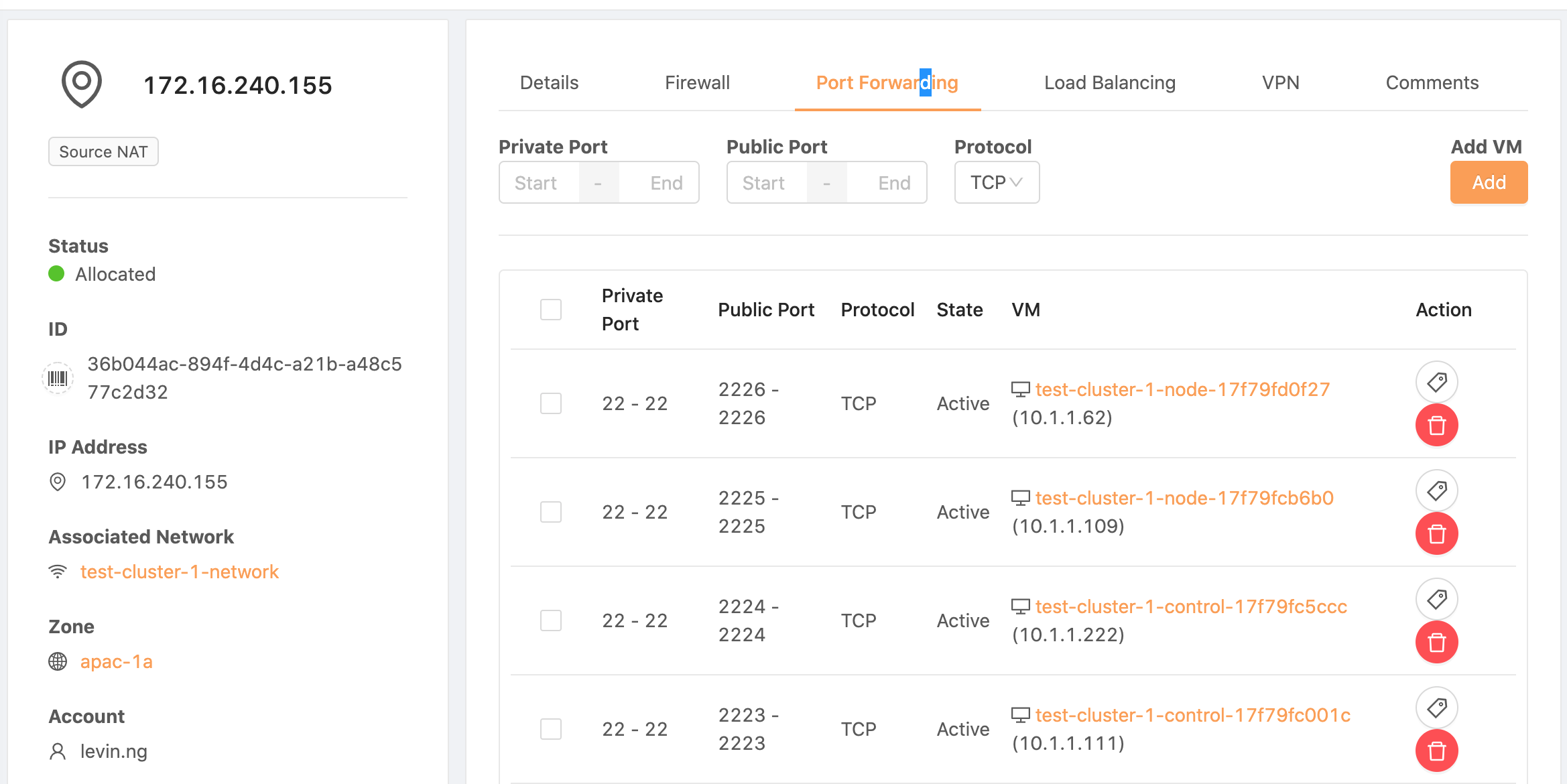Screen dimensions: 1567x784
Task: Open VM test-cluster-1-node-17f79fd0f27 link
Action: click(1182, 389)
